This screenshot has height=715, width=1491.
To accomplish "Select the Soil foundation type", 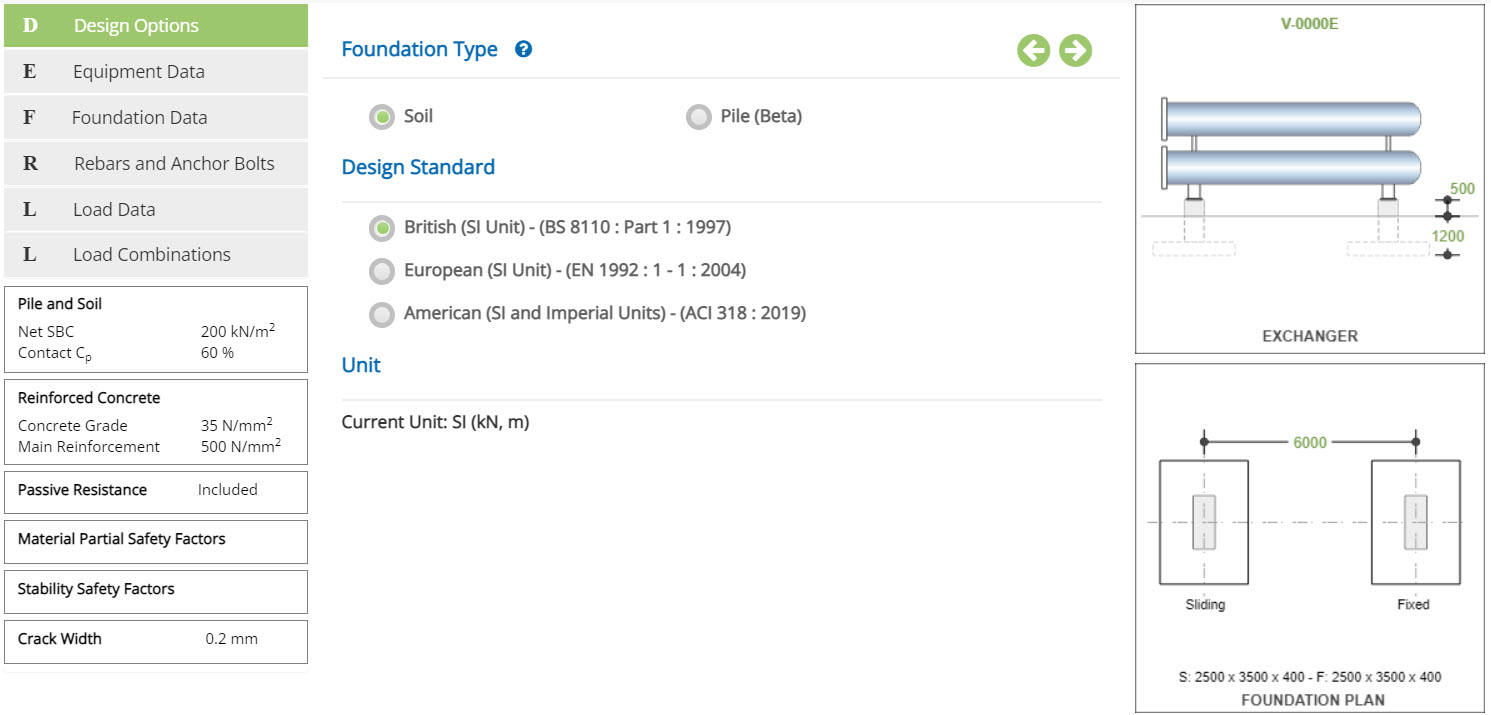I will click(382, 117).
